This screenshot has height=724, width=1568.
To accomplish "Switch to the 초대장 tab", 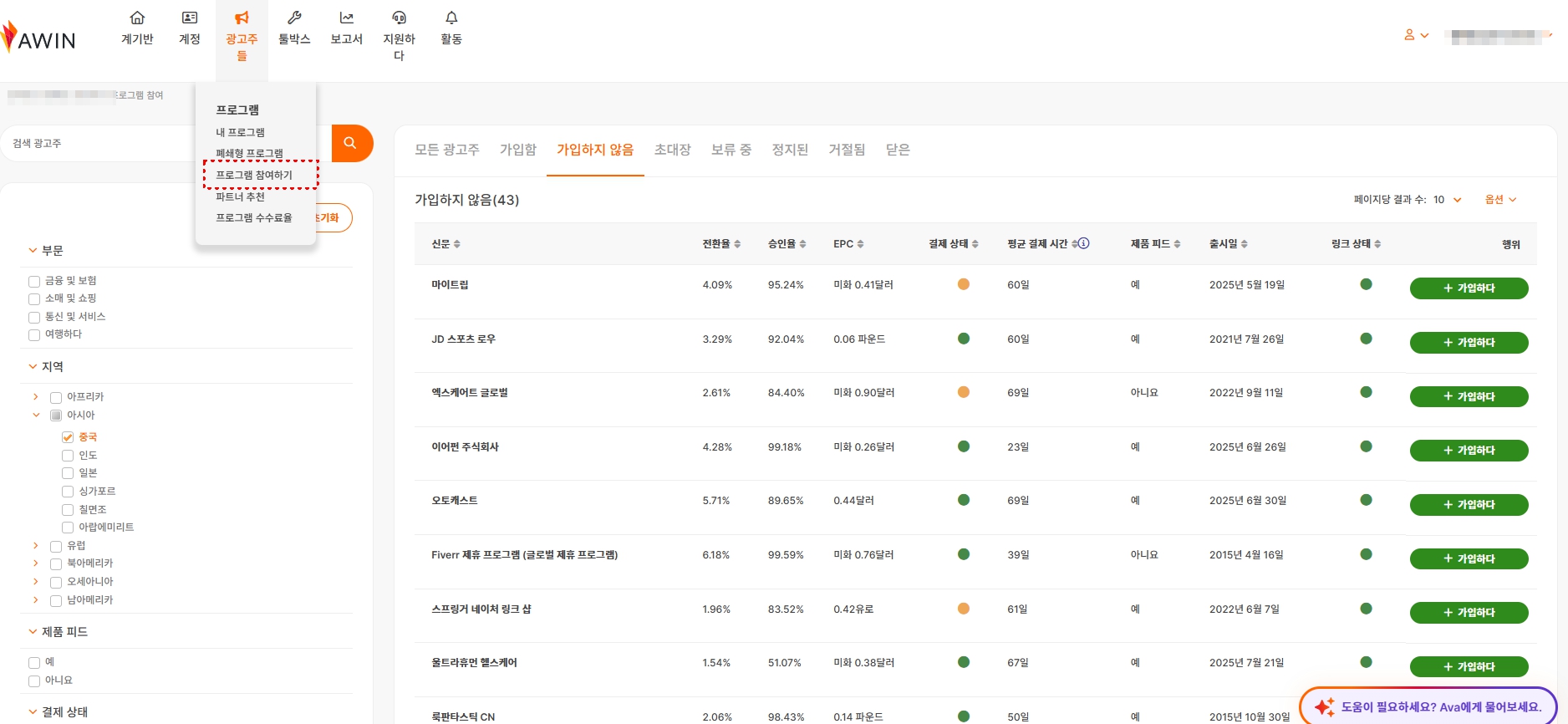I will coord(673,150).
